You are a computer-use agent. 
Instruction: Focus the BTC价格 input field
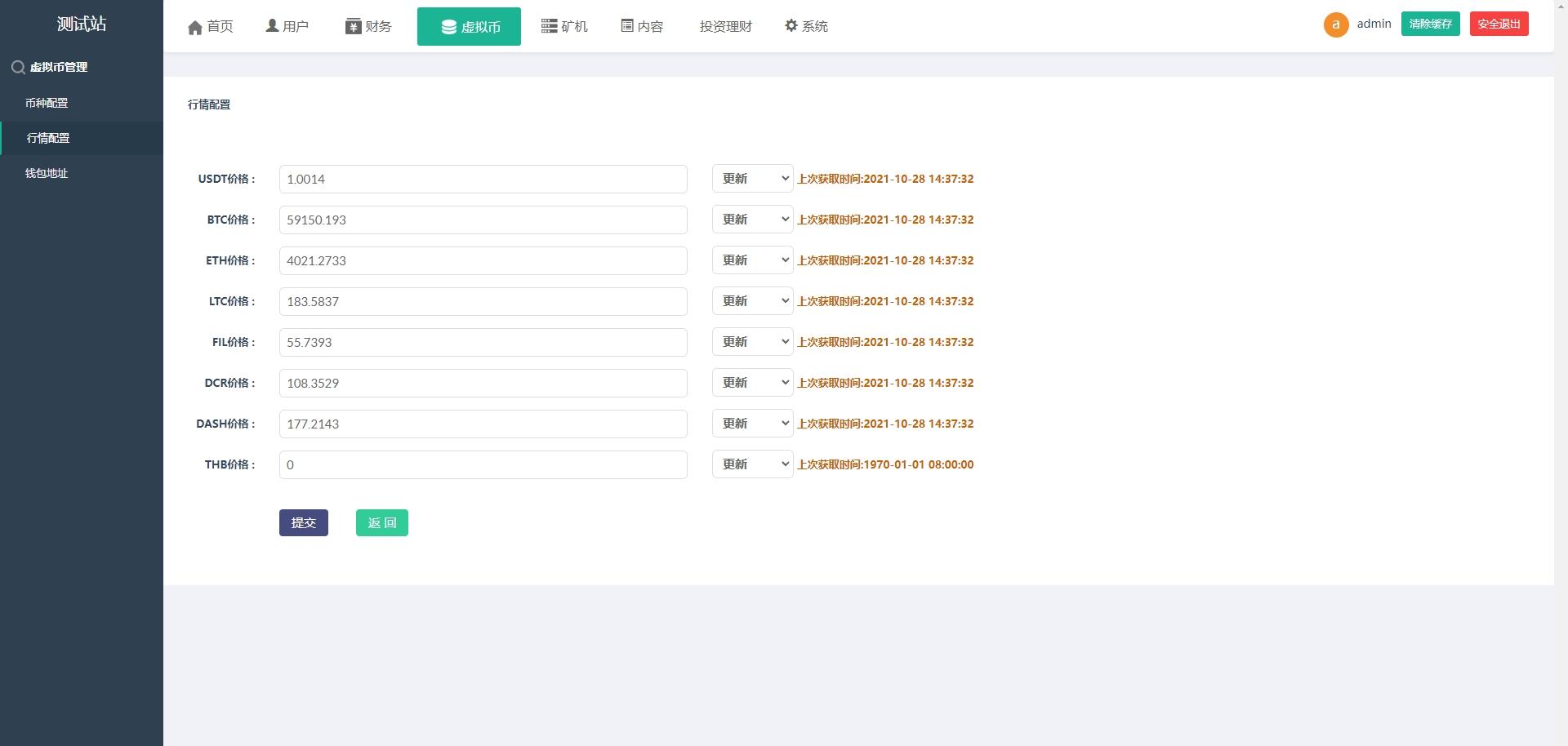[x=483, y=220]
